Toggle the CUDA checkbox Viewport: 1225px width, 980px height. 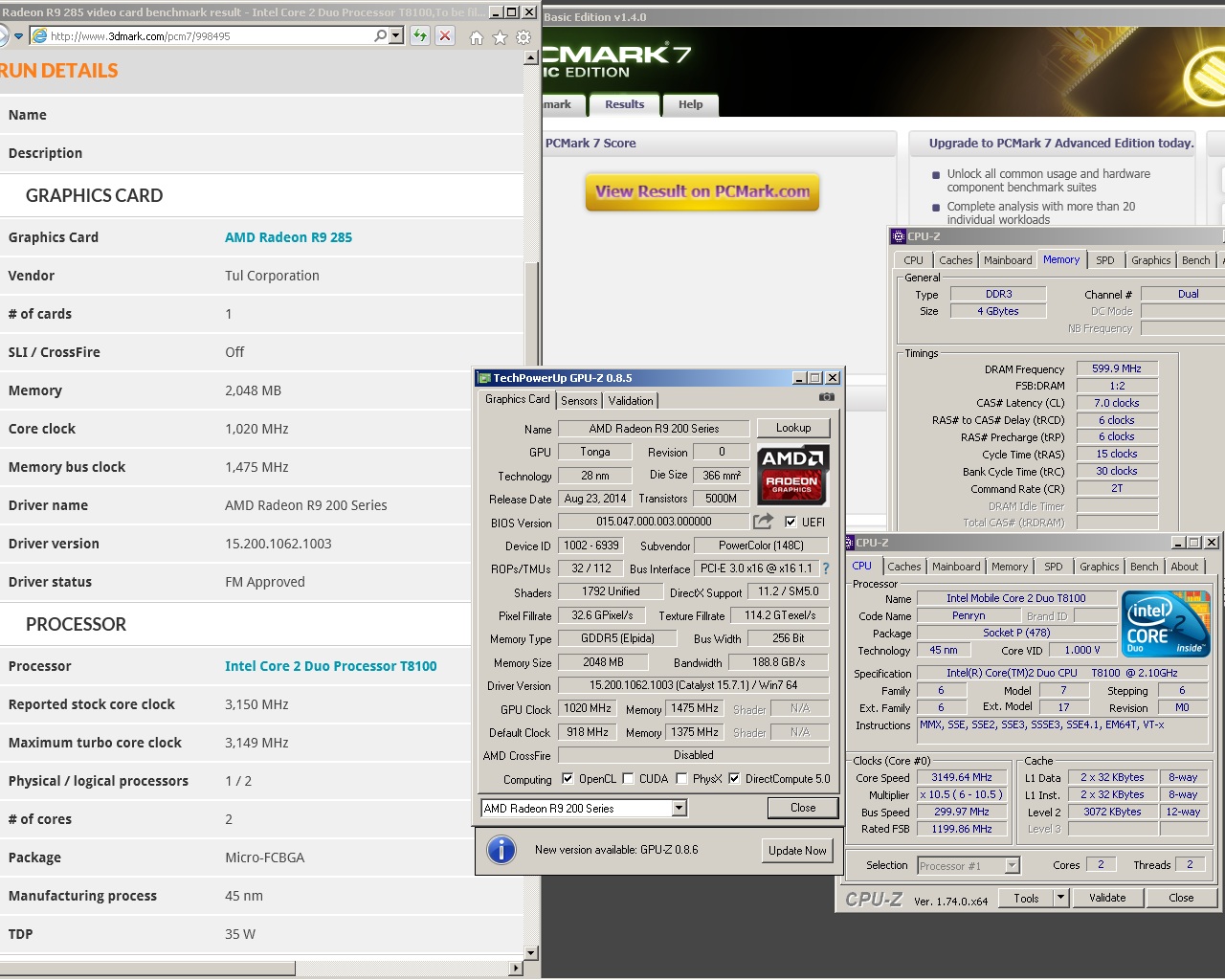coord(628,778)
